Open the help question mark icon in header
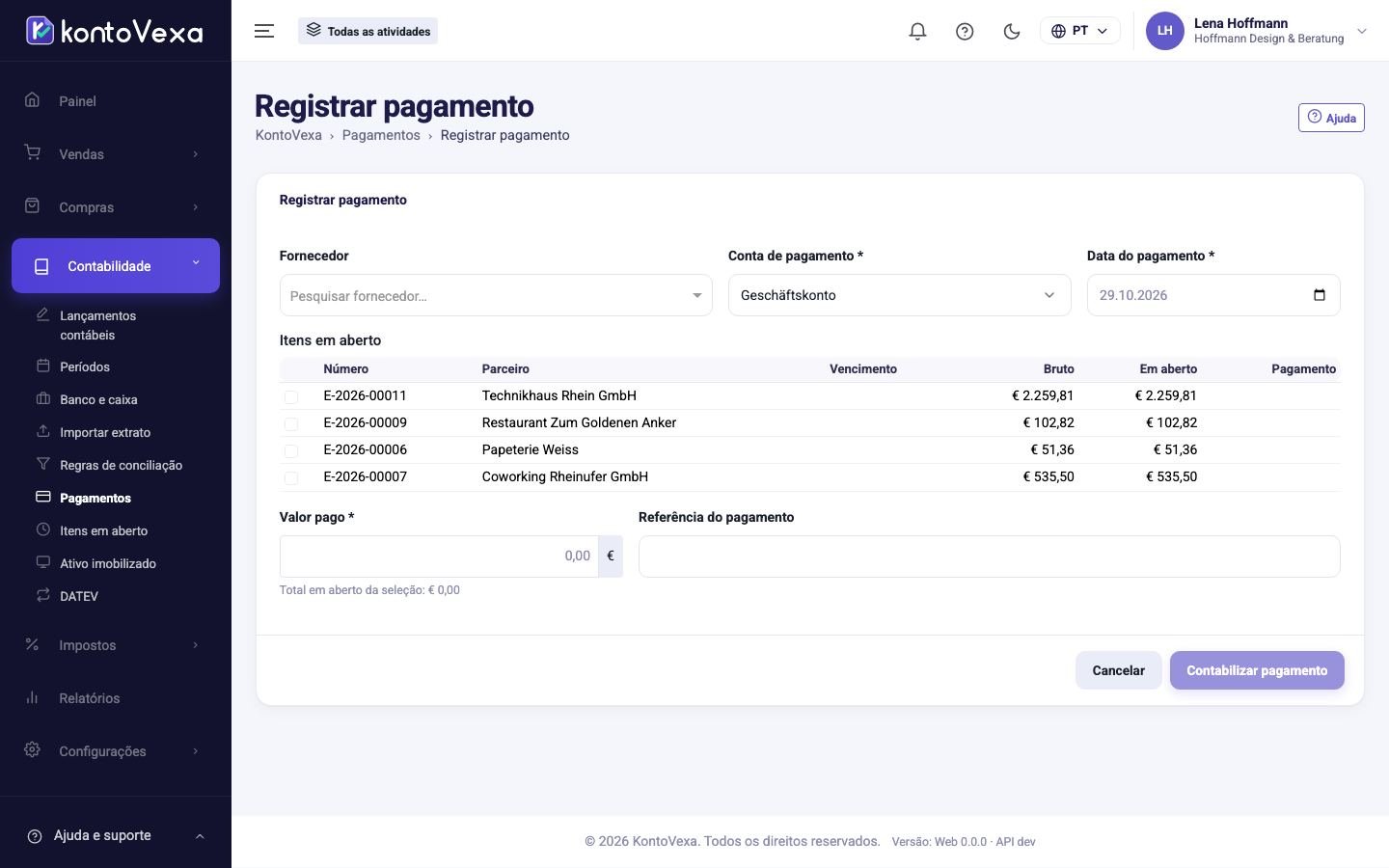 pyautogui.click(x=965, y=31)
